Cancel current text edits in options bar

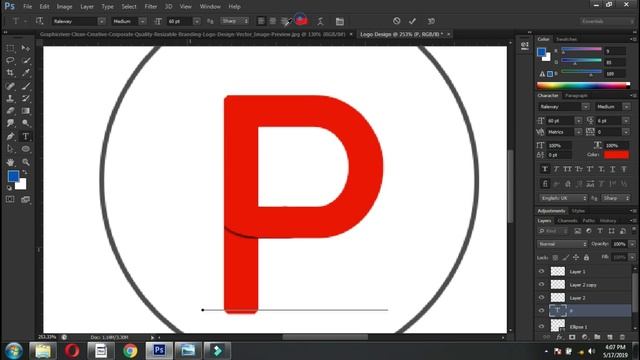tap(396, 21)
